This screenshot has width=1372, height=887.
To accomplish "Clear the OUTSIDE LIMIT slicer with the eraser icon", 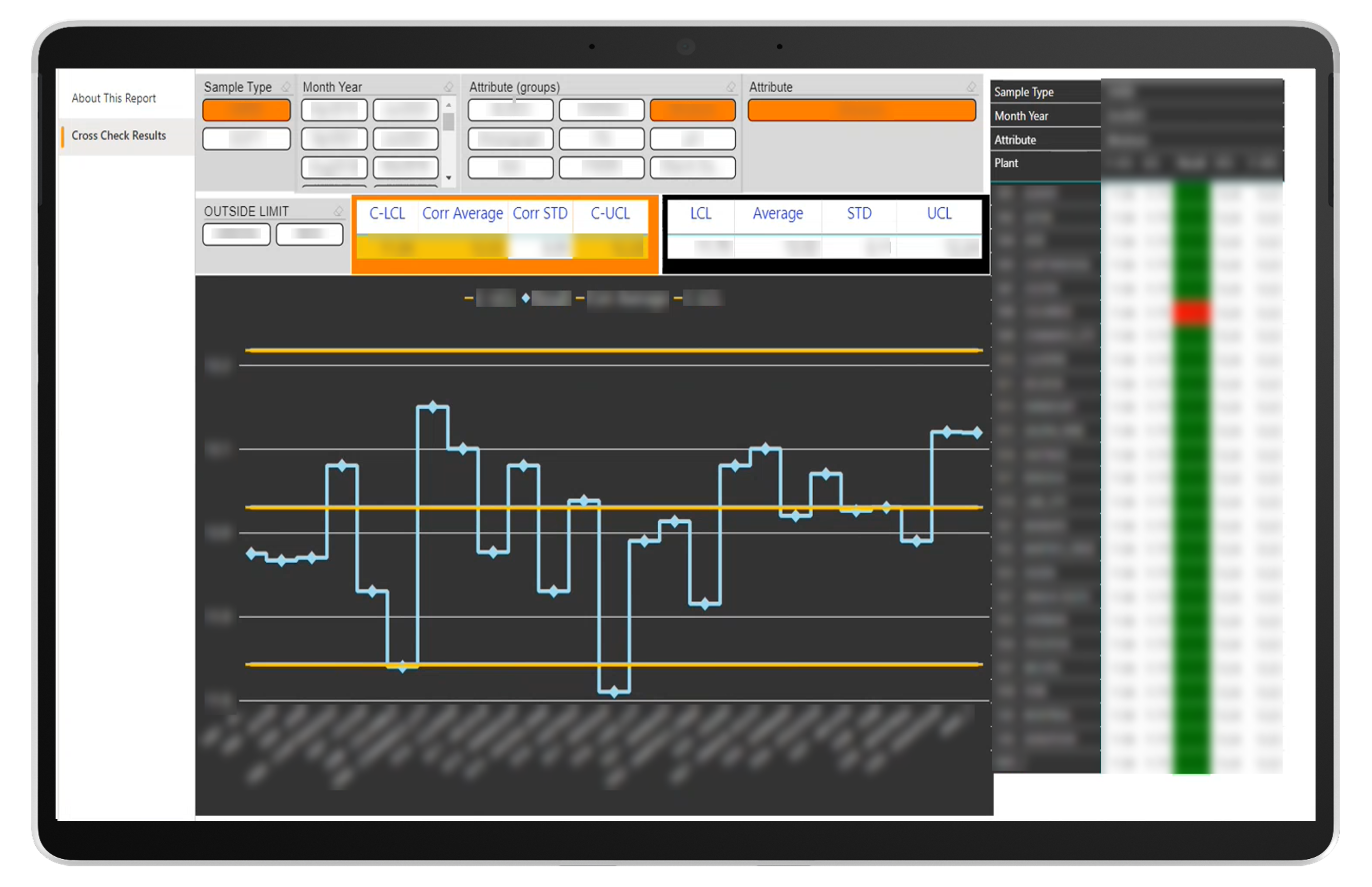I will point(338,211).
